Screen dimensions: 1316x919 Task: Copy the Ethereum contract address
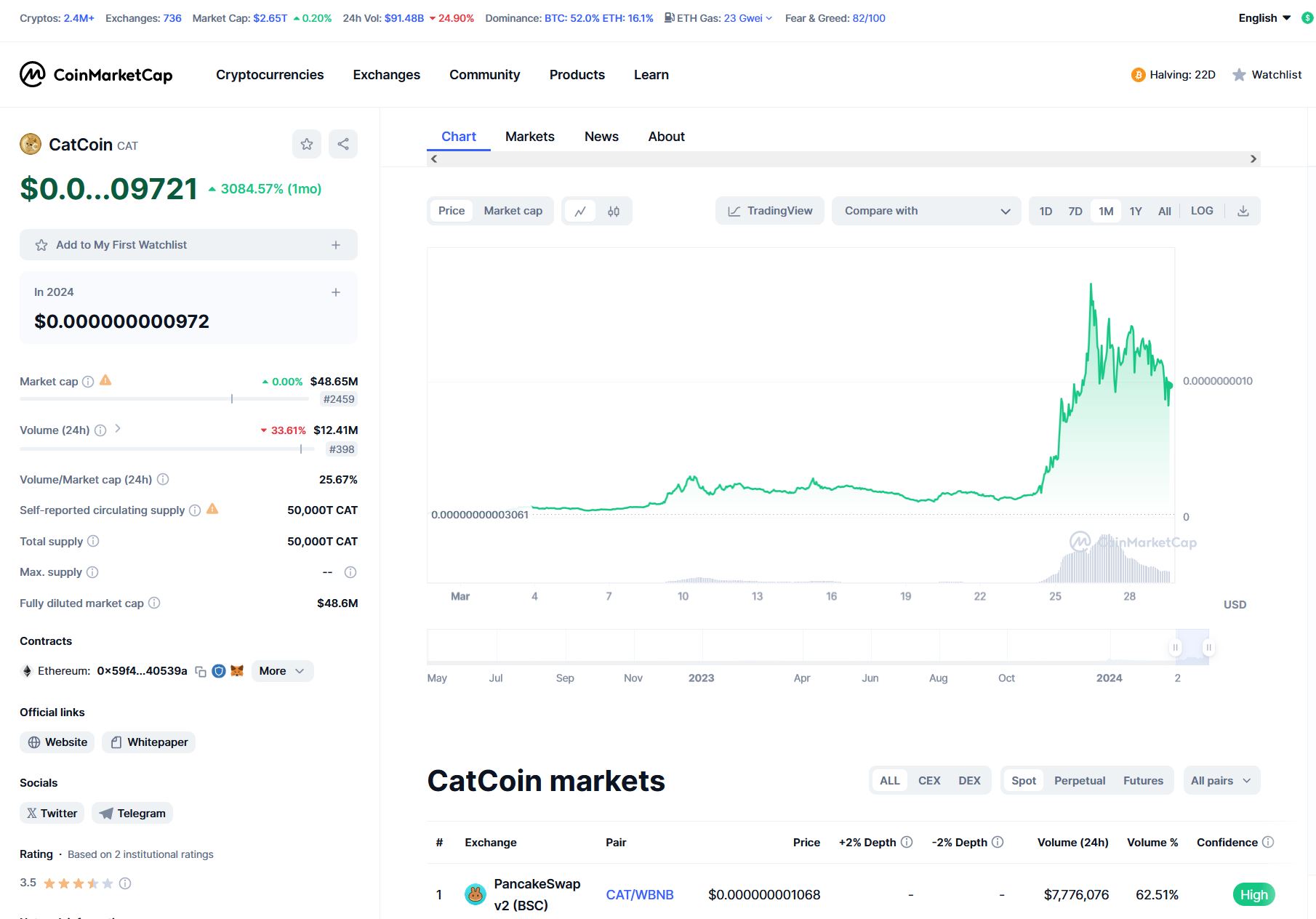(201, 671)
